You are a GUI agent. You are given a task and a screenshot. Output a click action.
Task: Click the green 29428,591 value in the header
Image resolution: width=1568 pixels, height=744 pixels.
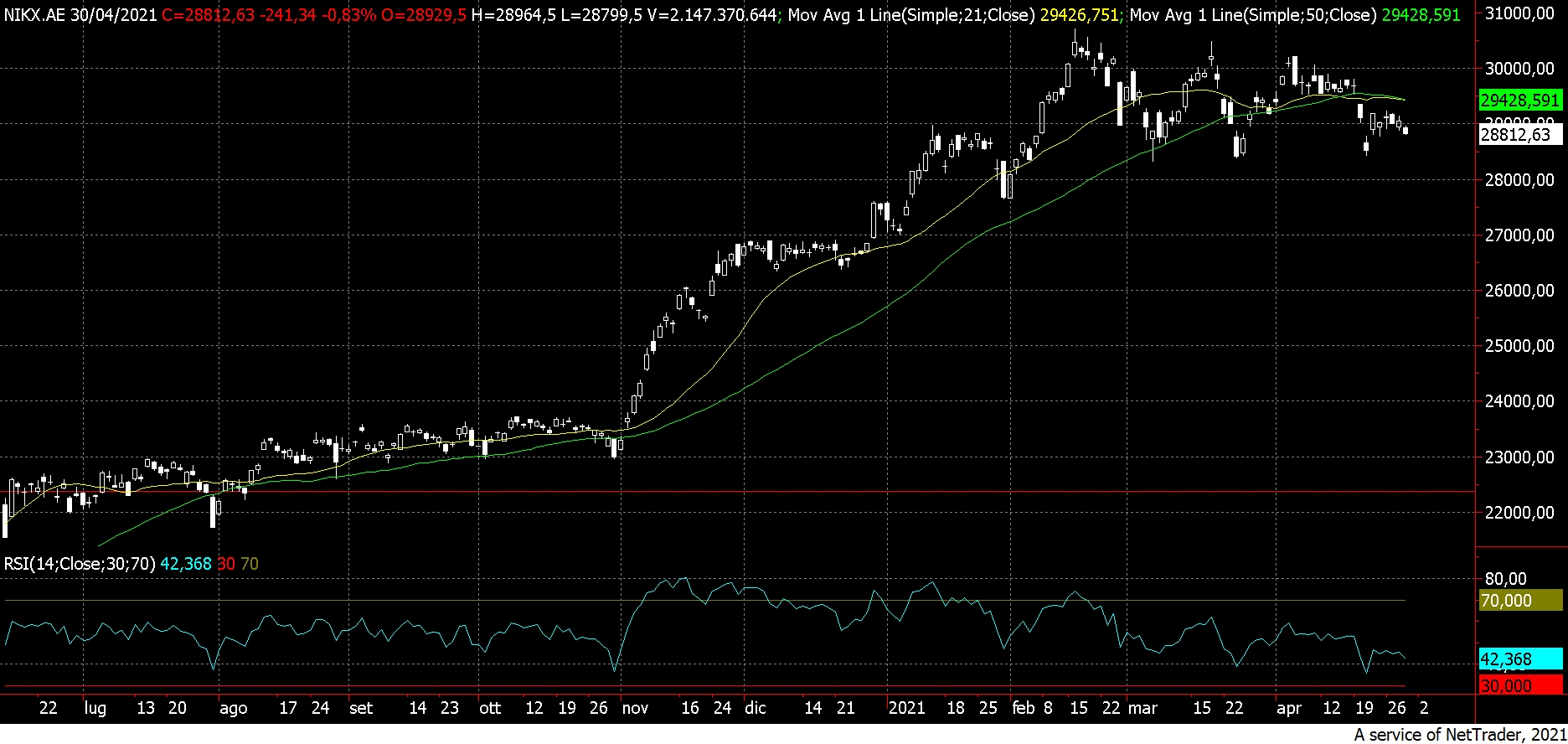point(1421,16)
